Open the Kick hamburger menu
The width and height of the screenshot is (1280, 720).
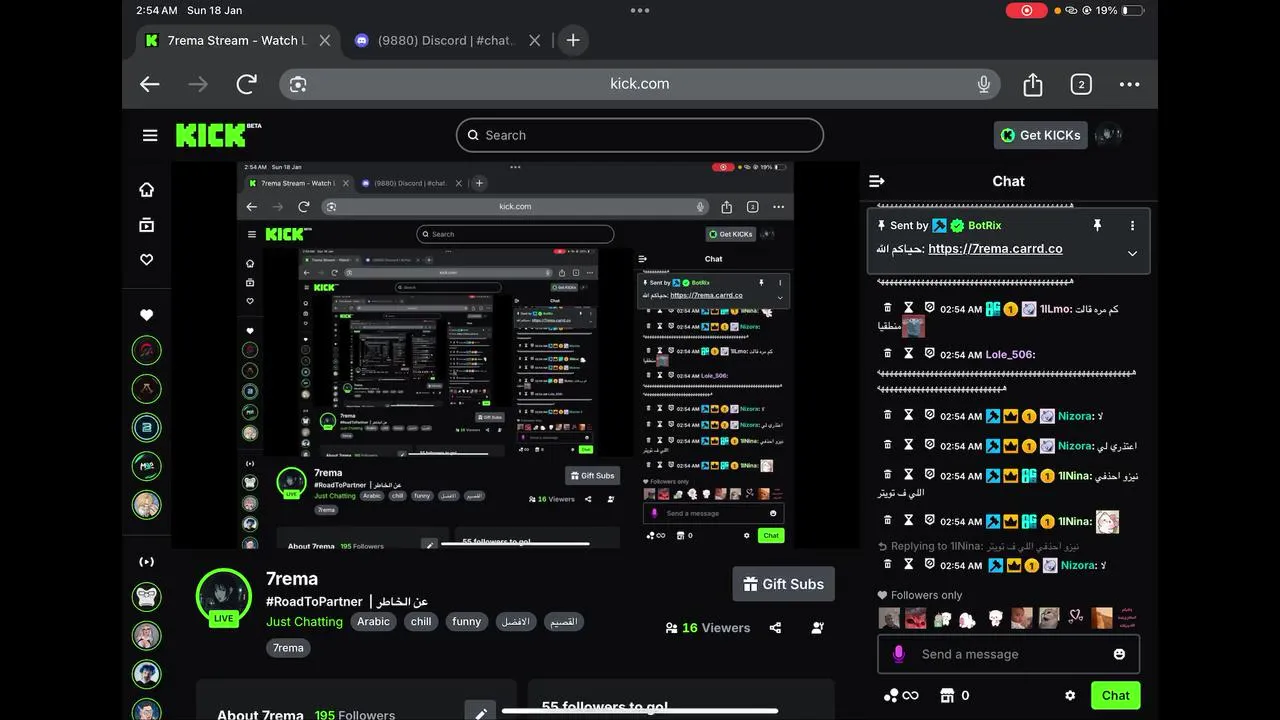click(150, 135)
